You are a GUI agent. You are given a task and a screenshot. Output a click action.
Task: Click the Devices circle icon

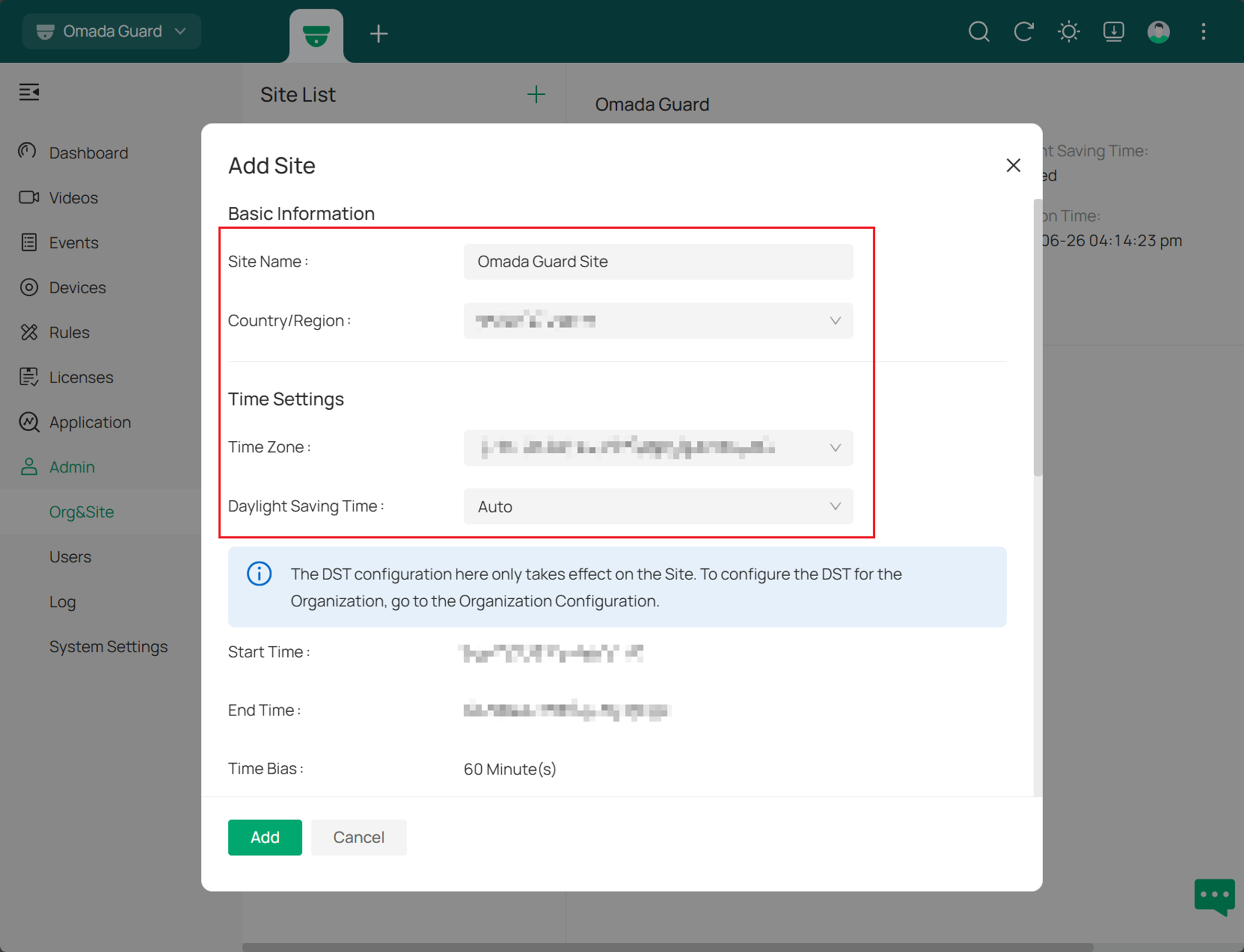[x=29, y=287]
